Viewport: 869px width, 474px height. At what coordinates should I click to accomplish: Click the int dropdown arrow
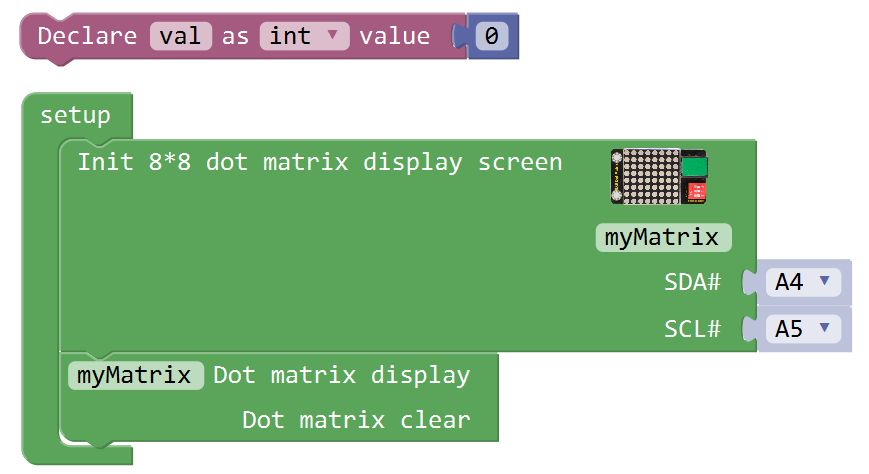(333, 35)
